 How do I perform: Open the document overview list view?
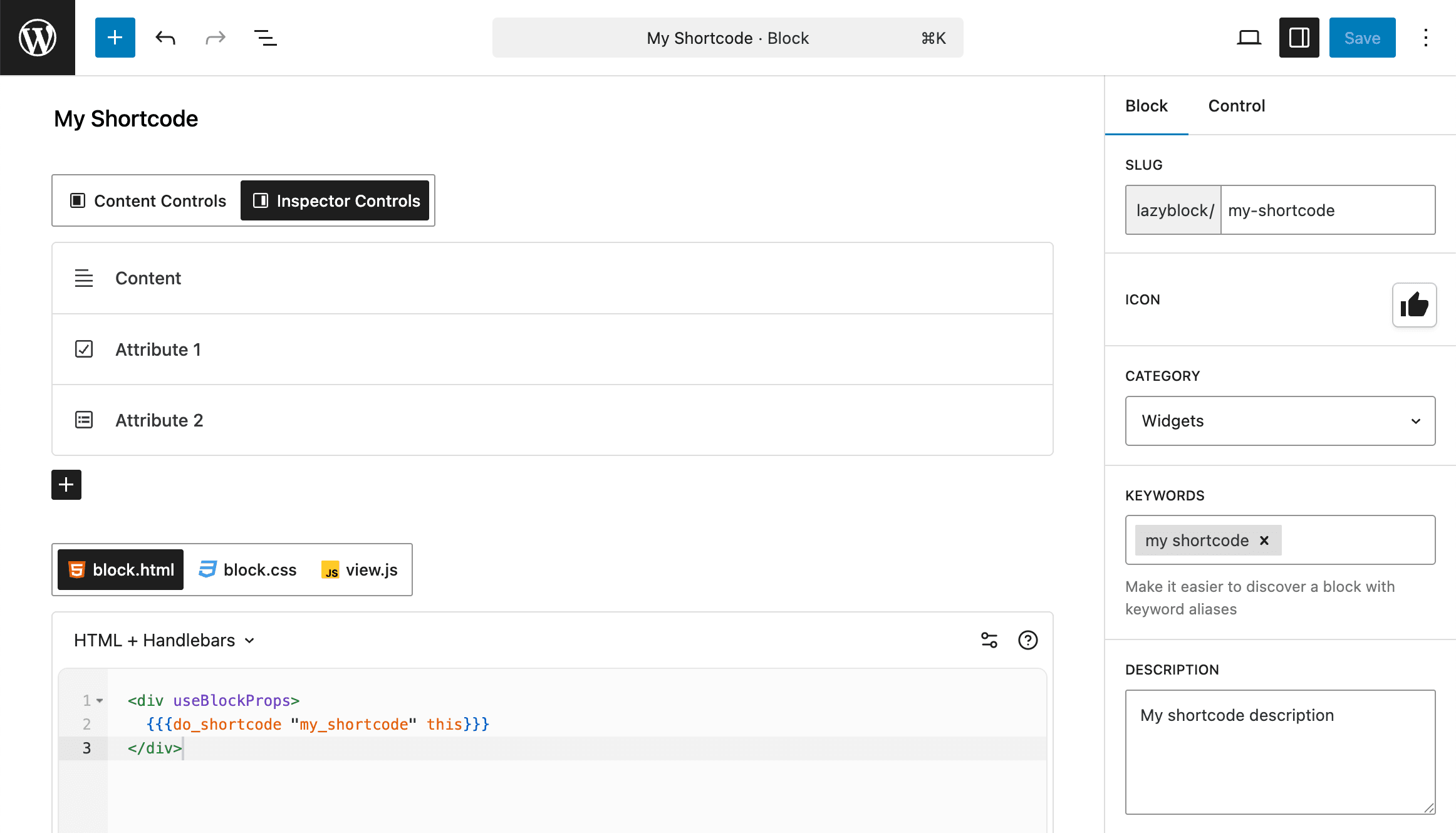coord(265,38)
